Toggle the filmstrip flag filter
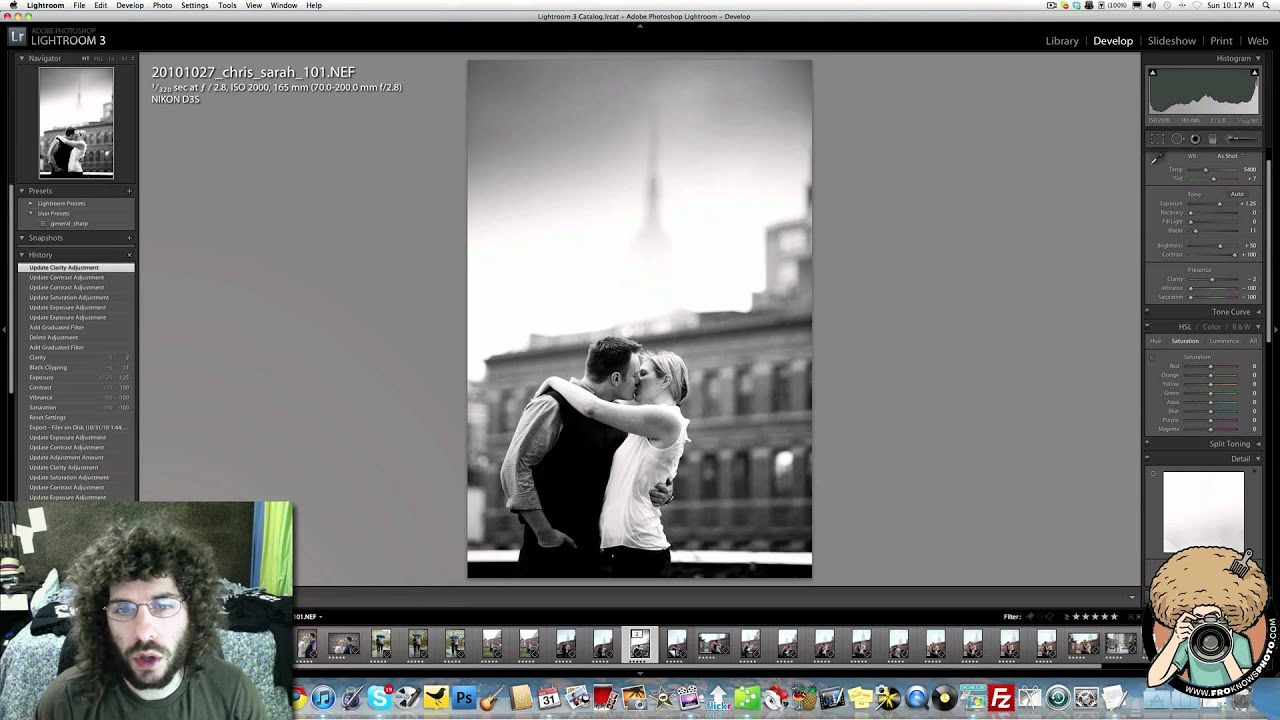The width and height of the screenshot is (1280, 720). click(x=1031, y=617)
